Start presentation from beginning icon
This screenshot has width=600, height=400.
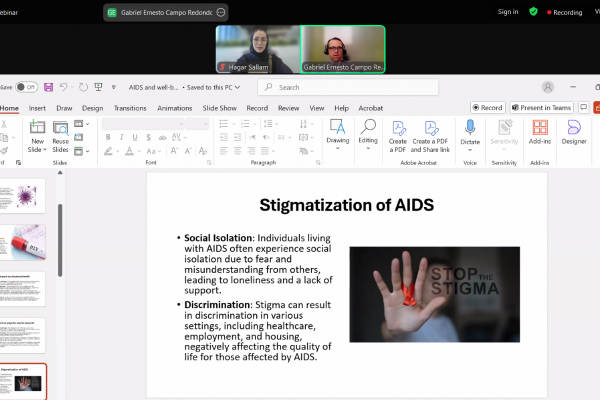point(98,87)
